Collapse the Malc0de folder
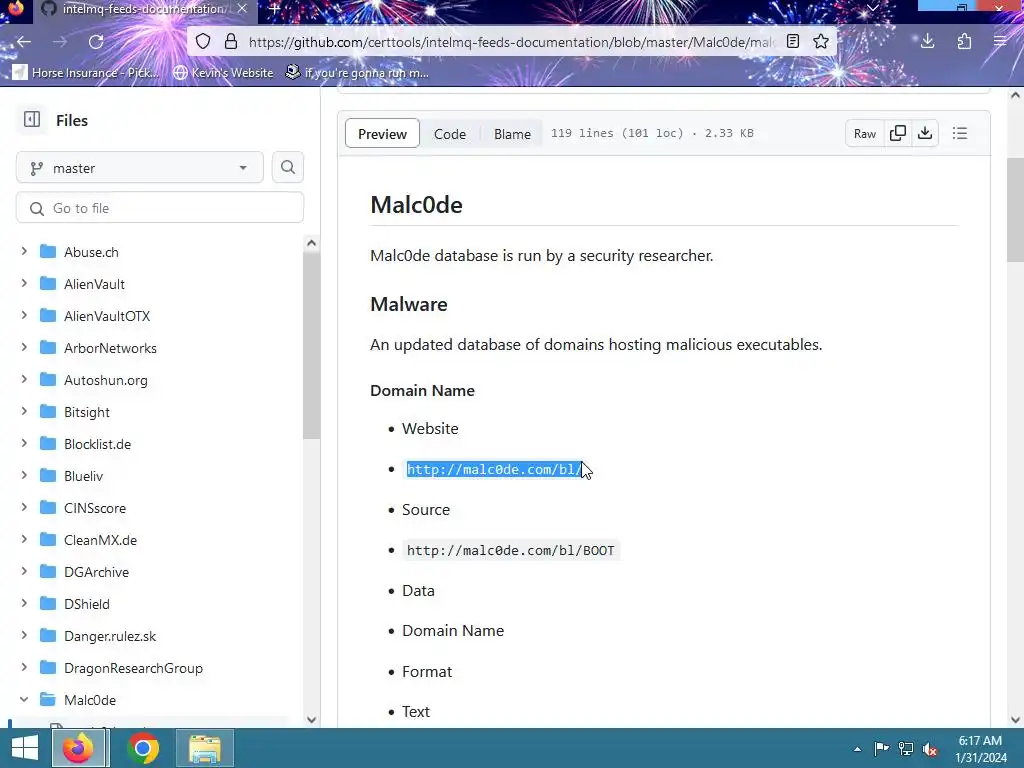The image size is (1024, 768). point(24,699)
